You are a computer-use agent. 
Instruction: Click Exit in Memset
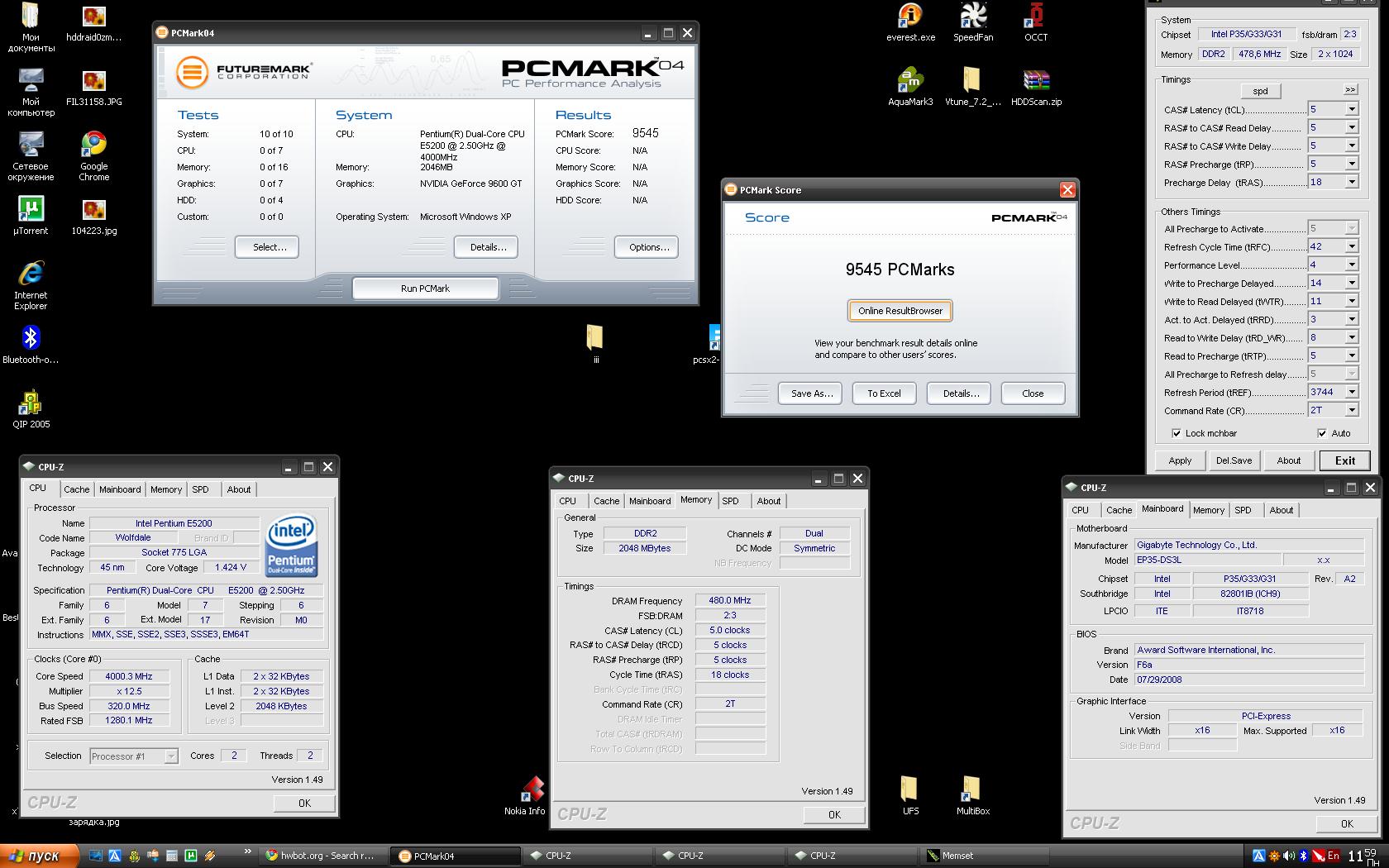click(x=1344, y=460)
